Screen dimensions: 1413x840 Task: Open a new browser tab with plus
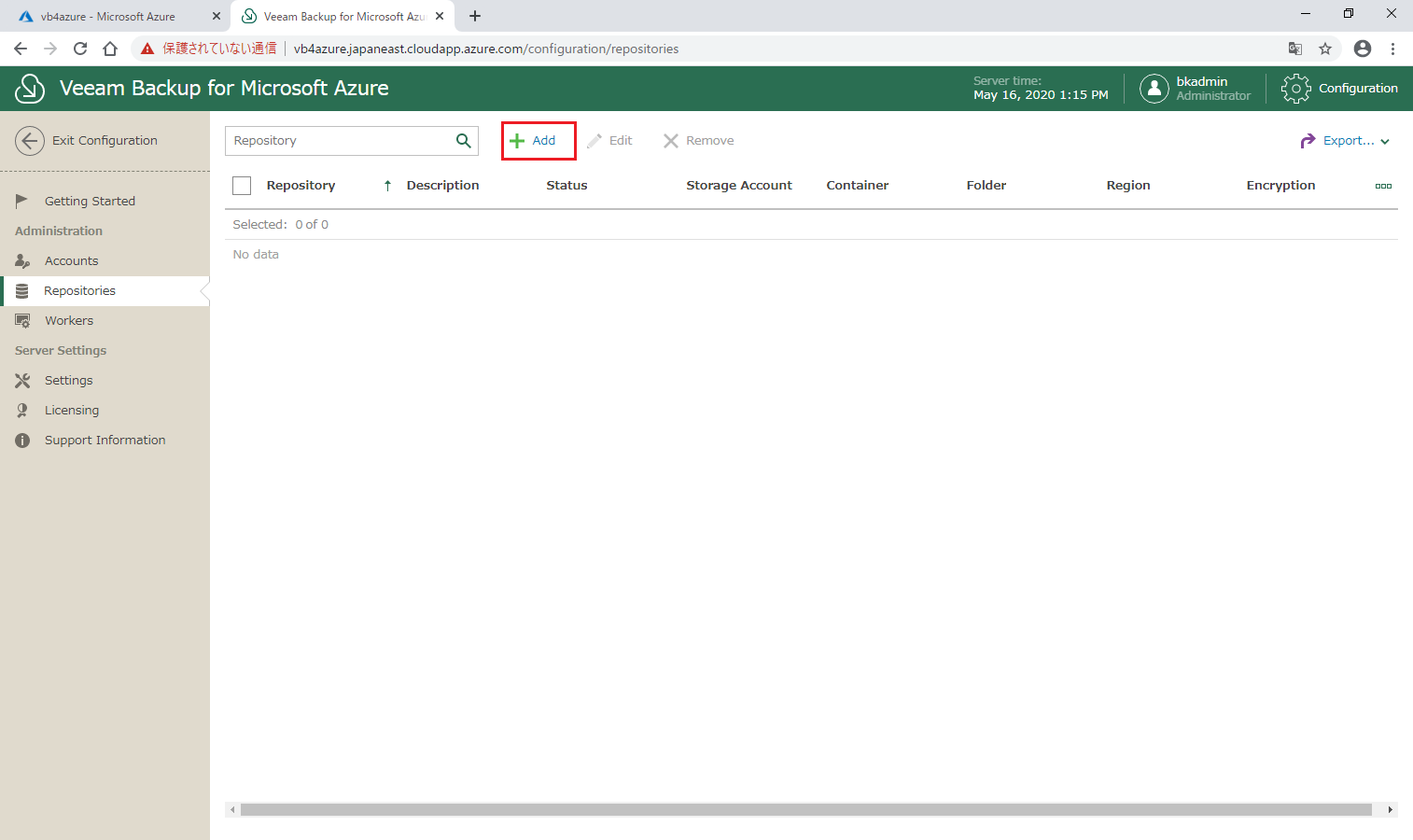pos(475,16)
